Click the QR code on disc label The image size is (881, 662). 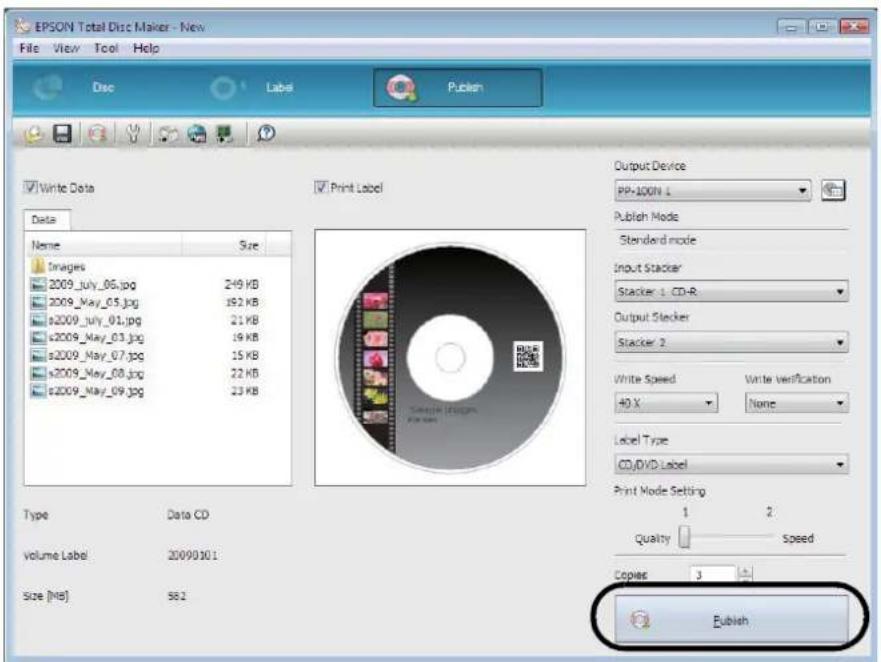point(528,356)
